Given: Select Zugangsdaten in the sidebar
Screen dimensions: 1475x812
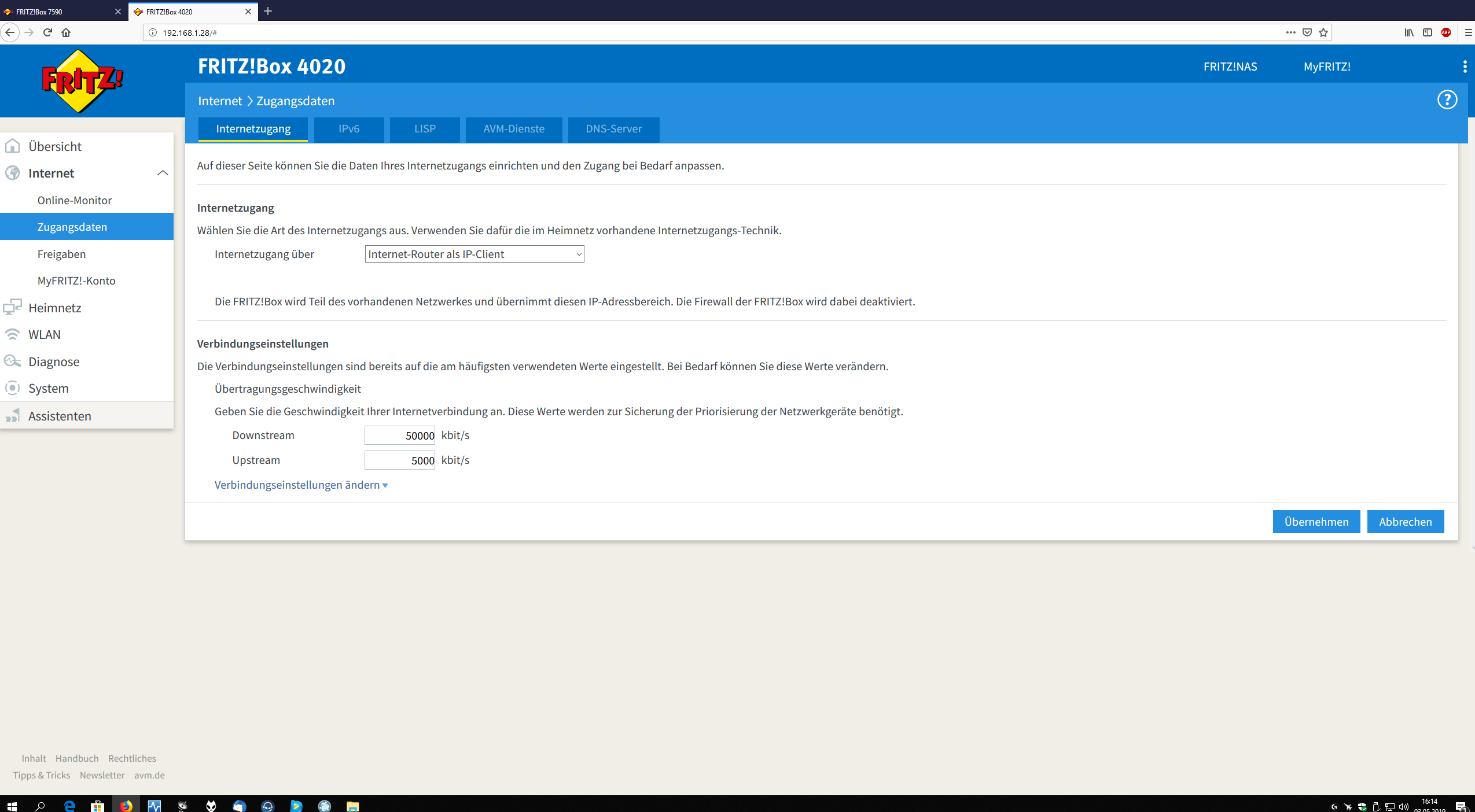Looking at the screenshot, I should pyautogui.click(x=87, y=227).
